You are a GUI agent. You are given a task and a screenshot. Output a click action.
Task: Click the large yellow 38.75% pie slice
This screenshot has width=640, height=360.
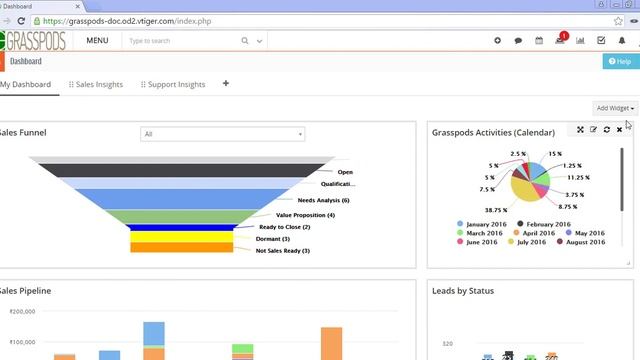click(524, 190)
